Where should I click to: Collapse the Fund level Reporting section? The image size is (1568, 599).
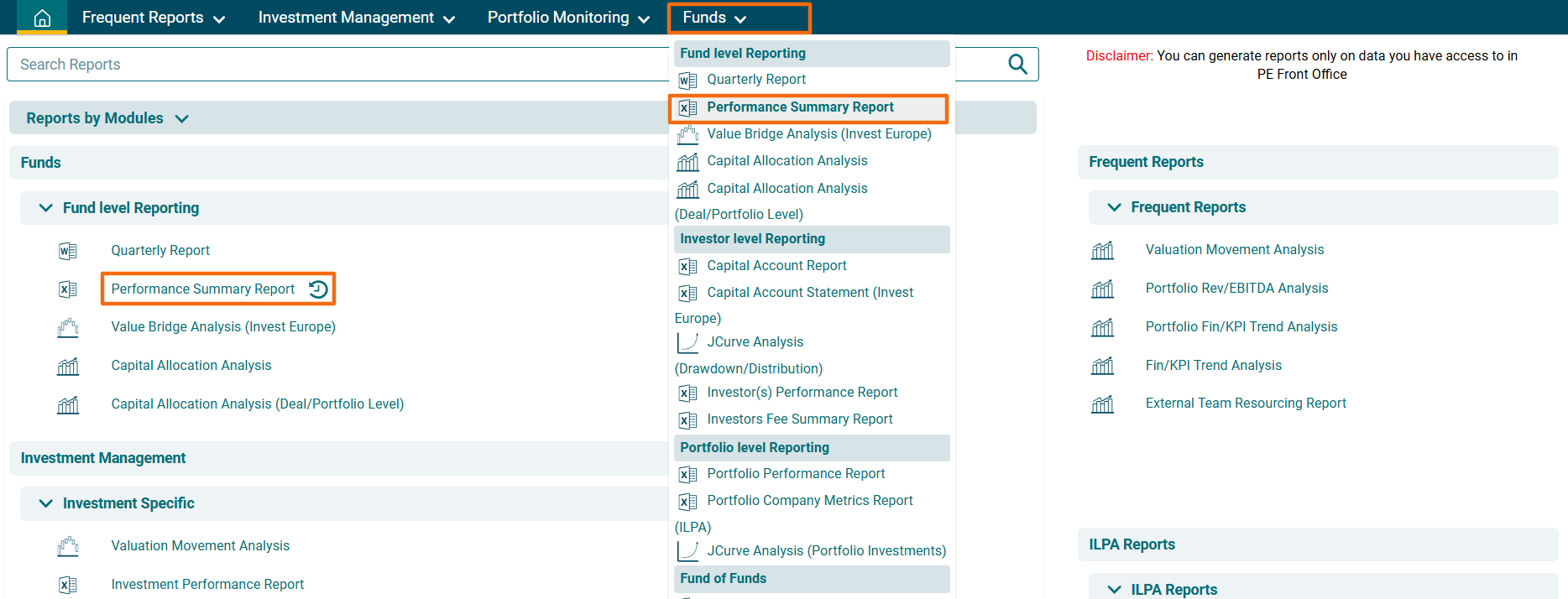coord(46,208)
